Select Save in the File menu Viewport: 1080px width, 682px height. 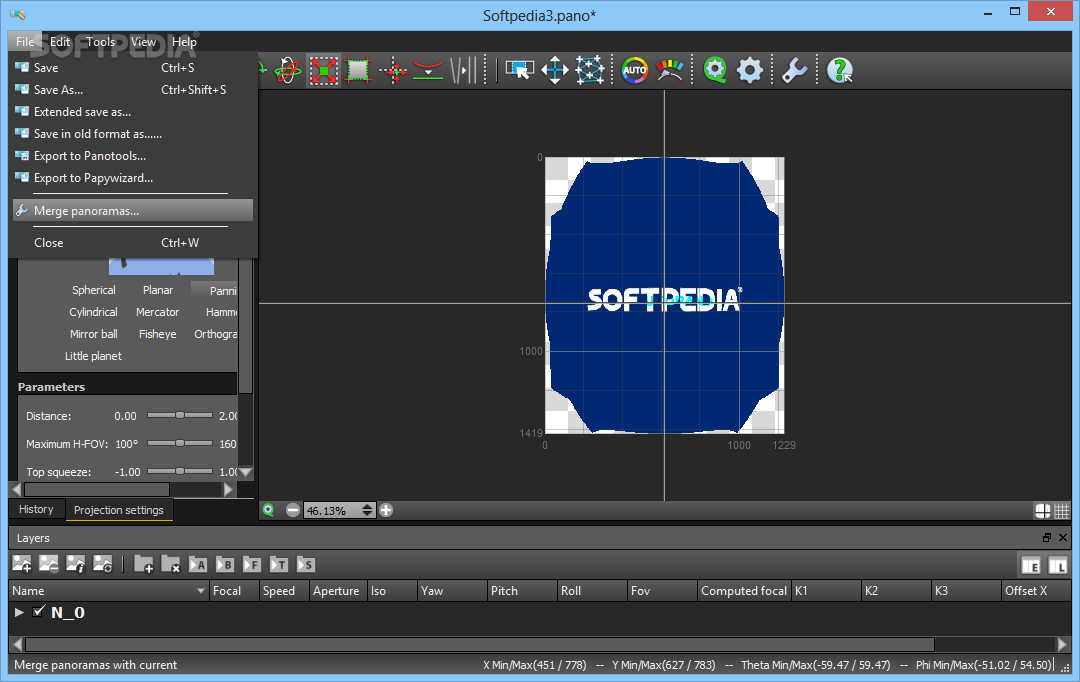click(133, 68)
